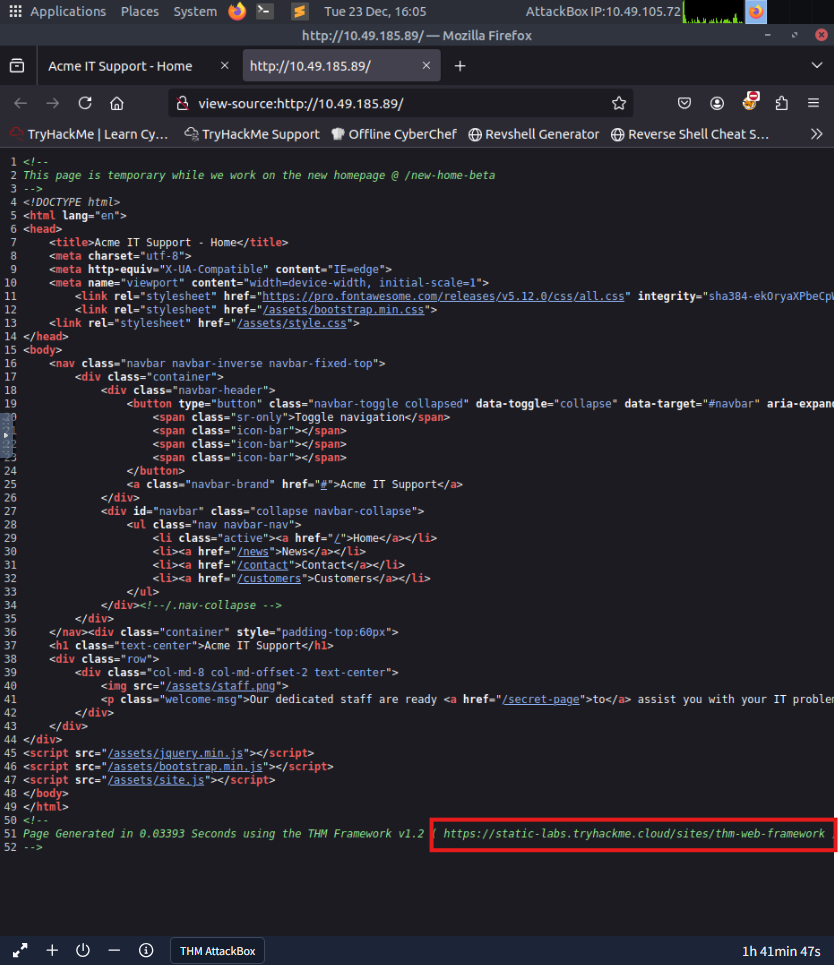Open the TryHackMe Support bookmark
The height and width of the screenshot is (965, 838).
coord(252,134)
